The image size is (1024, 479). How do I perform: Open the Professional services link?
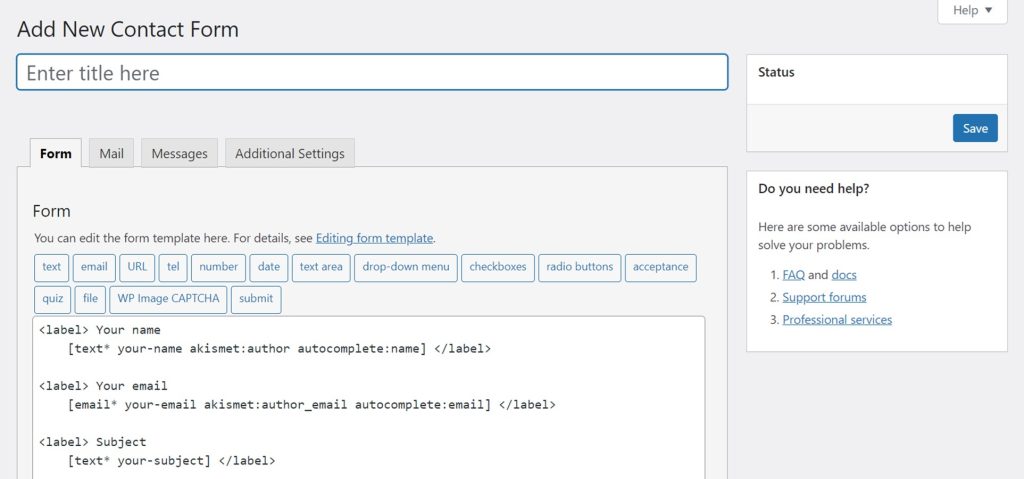point(837,320)
